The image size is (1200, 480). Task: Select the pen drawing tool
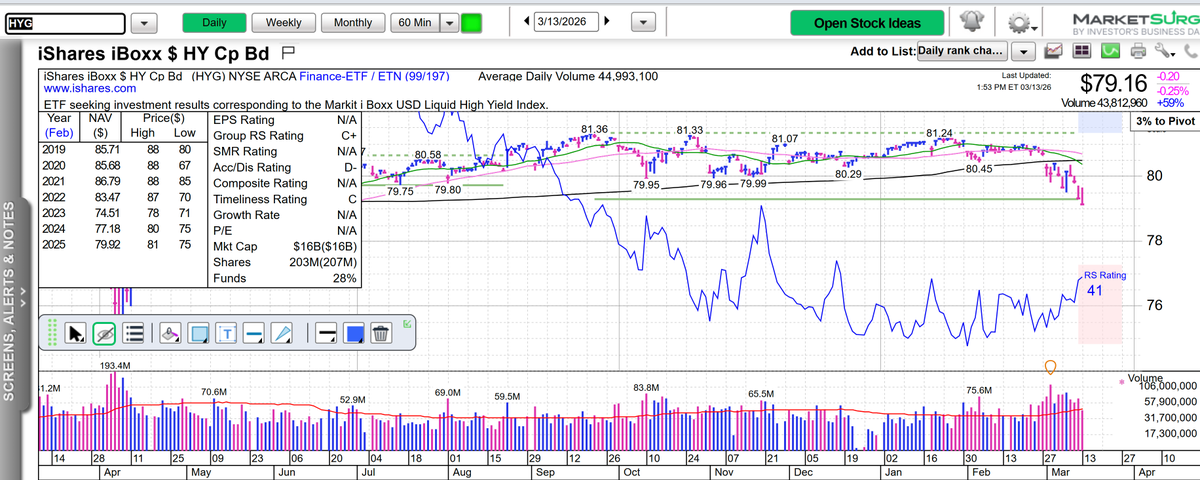pyautogui.click(x=282, y=333)
